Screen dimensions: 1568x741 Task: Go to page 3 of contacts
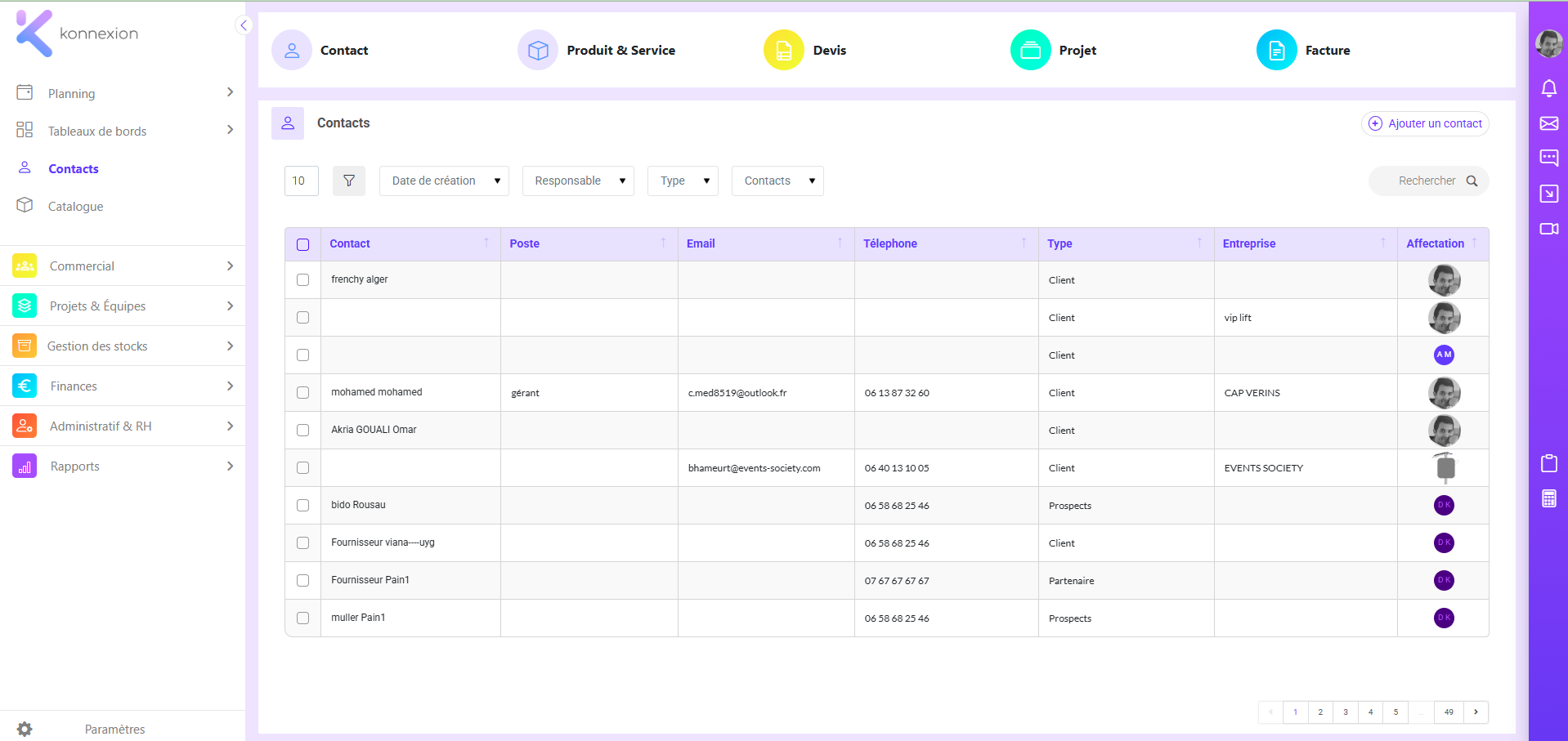[x=1345, y=712]
